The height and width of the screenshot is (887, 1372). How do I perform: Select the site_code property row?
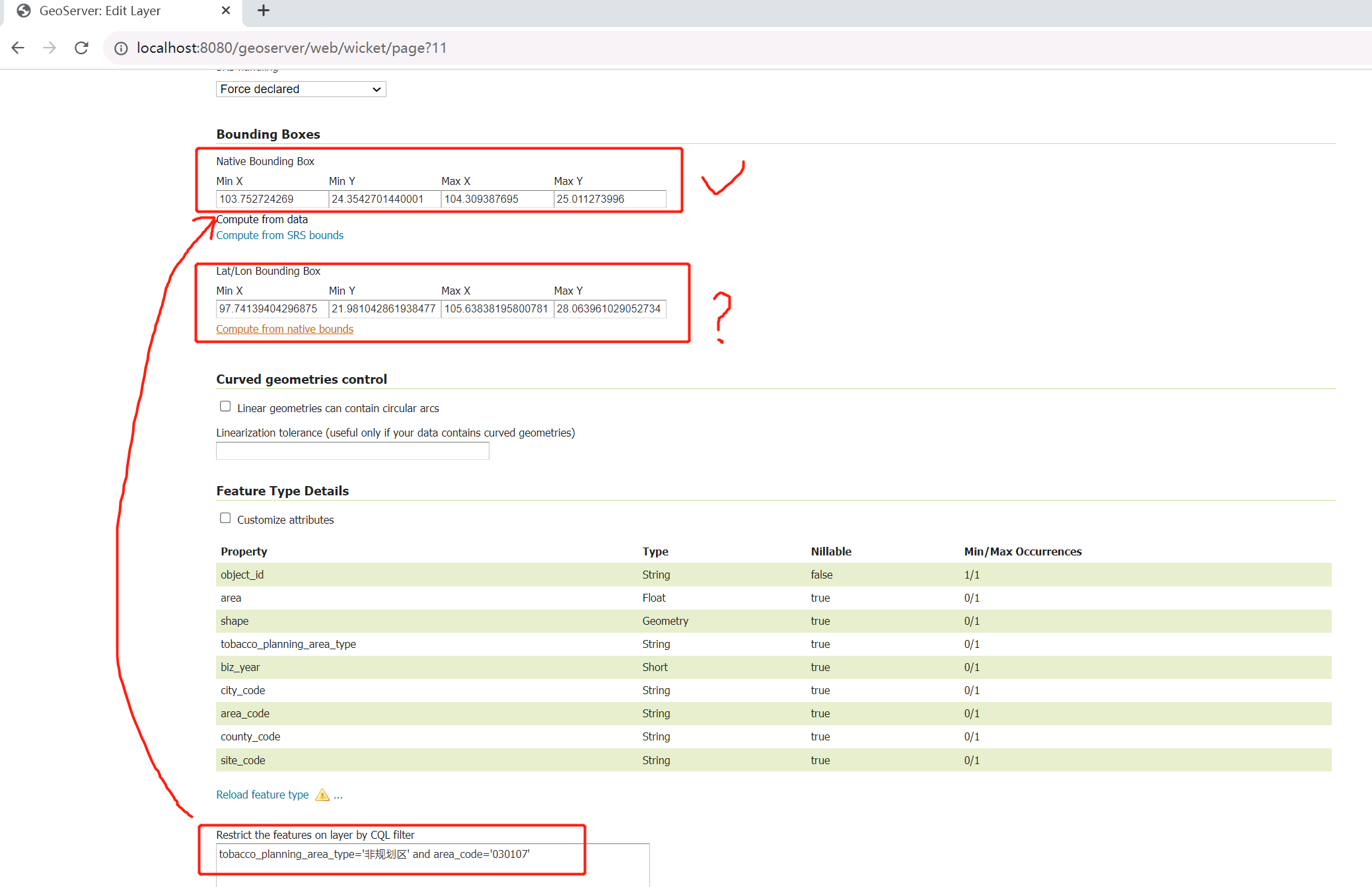pos(774,760)
